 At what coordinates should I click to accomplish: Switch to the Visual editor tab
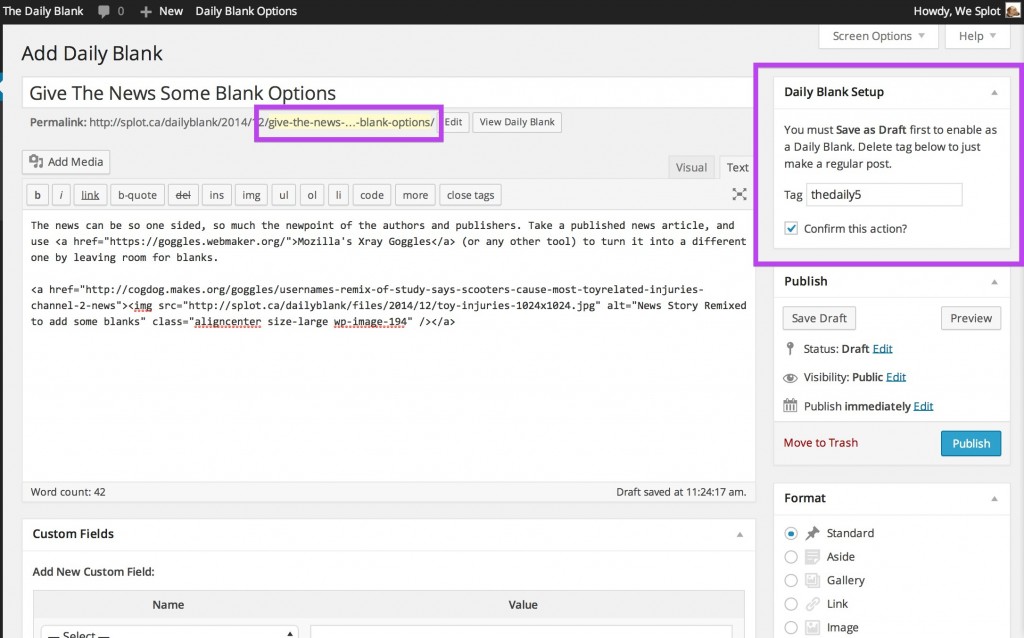pyautogui.click(x=691, y=167)
